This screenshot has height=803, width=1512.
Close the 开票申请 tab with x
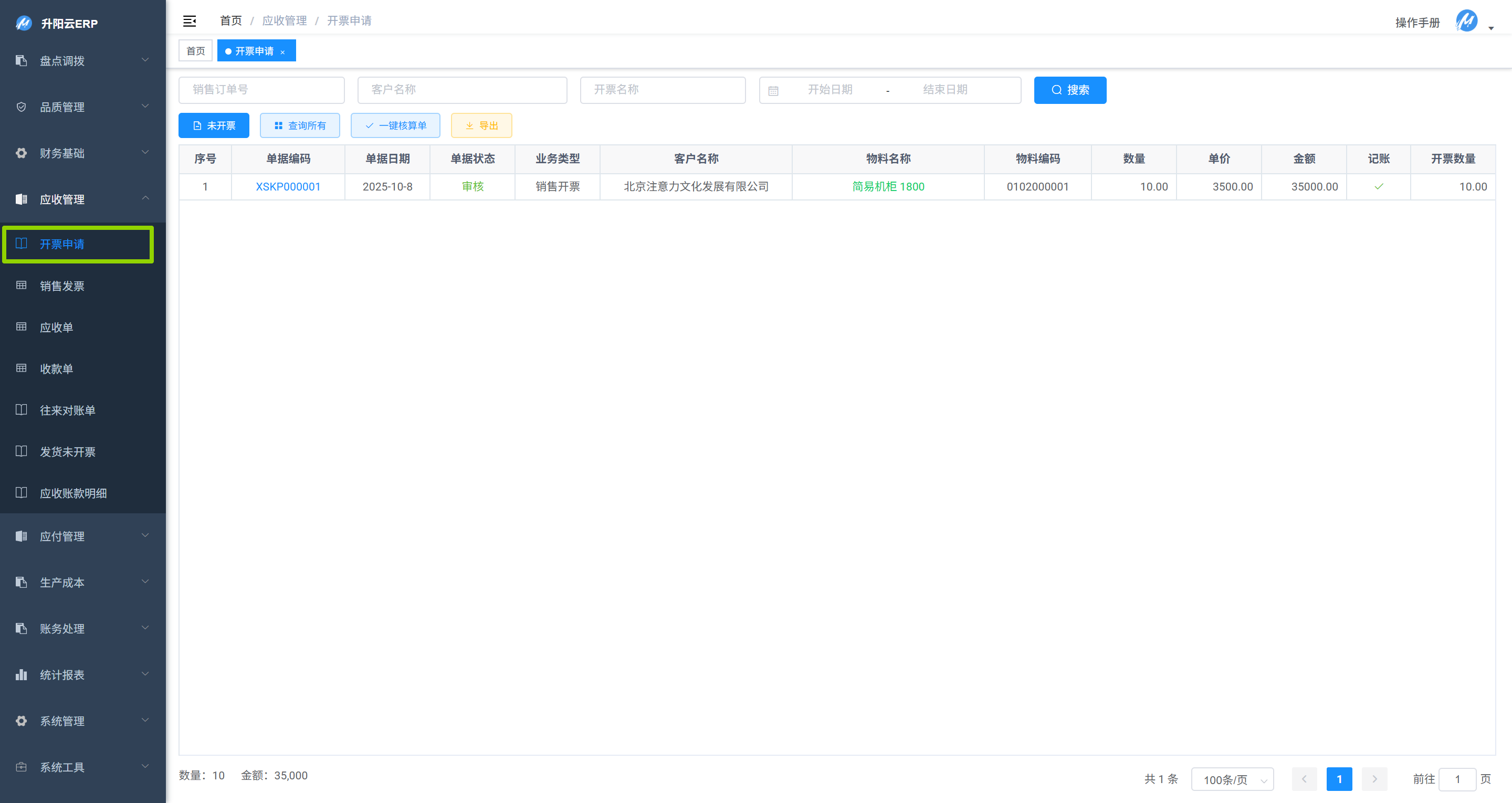pyautogui.click(x=283, y=51)
